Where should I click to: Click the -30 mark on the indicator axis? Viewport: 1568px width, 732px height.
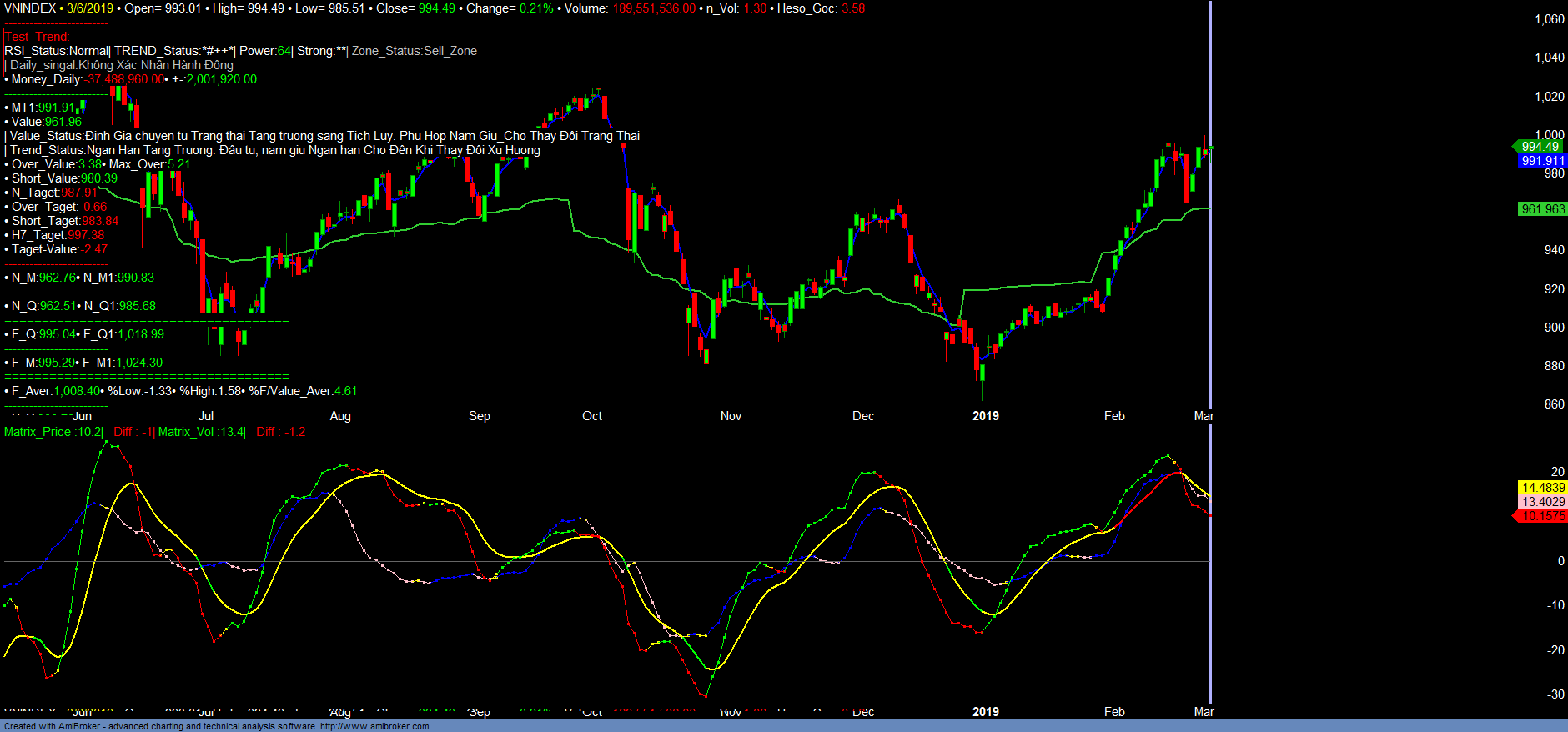point(1555,694)
